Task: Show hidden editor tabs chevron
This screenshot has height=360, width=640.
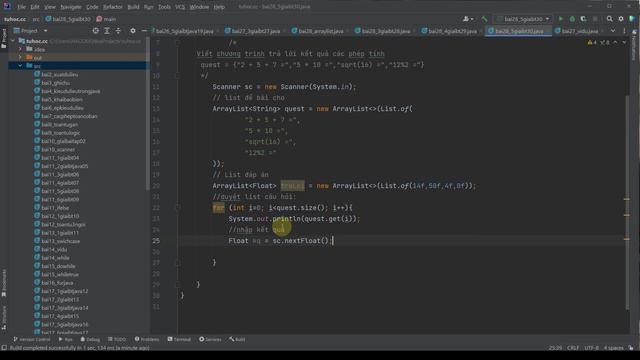Action: (613, 31)
